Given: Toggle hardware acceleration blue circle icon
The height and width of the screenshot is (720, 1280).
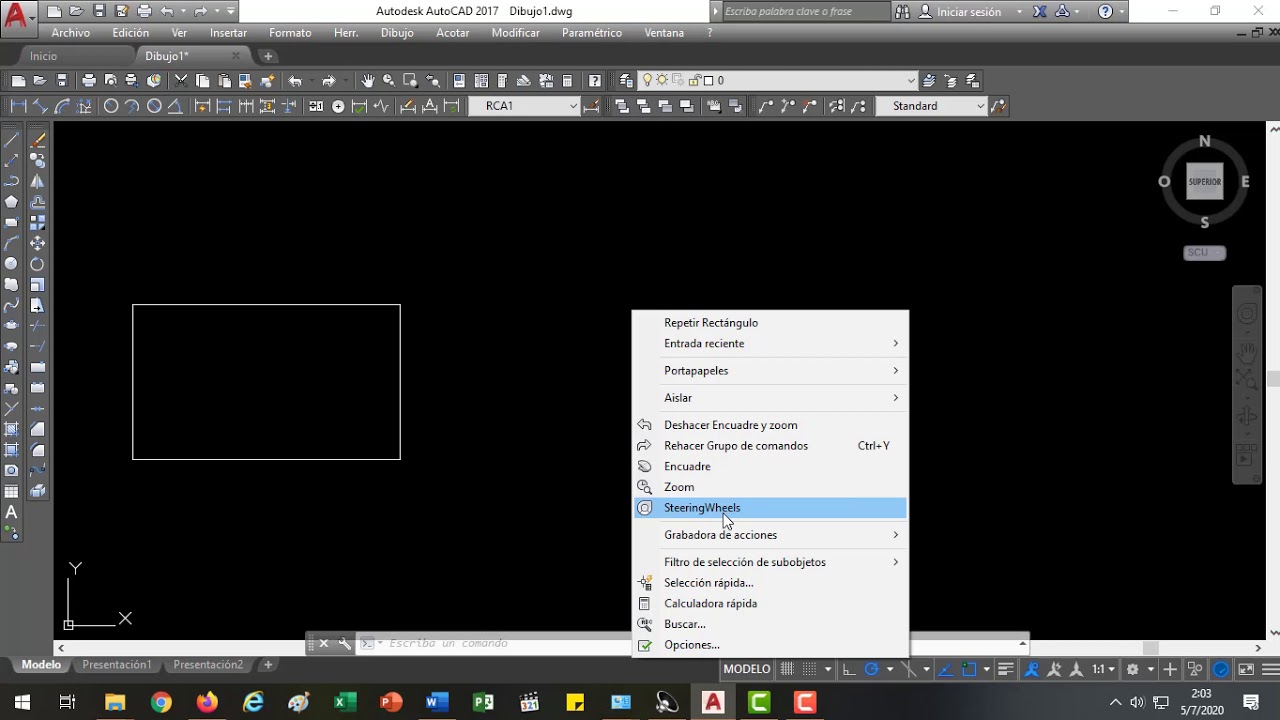Looking at the screenshot, I should pos(1221,669).
